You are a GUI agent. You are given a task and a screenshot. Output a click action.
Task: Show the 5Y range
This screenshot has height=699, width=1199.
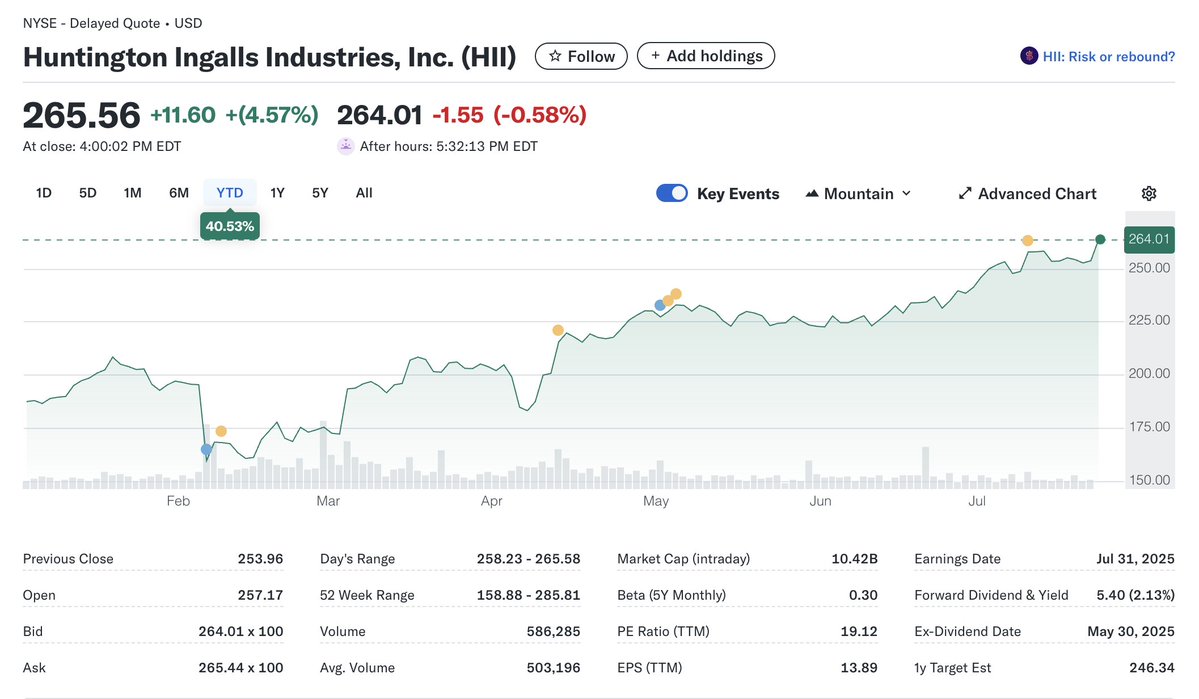pos(320,193)
